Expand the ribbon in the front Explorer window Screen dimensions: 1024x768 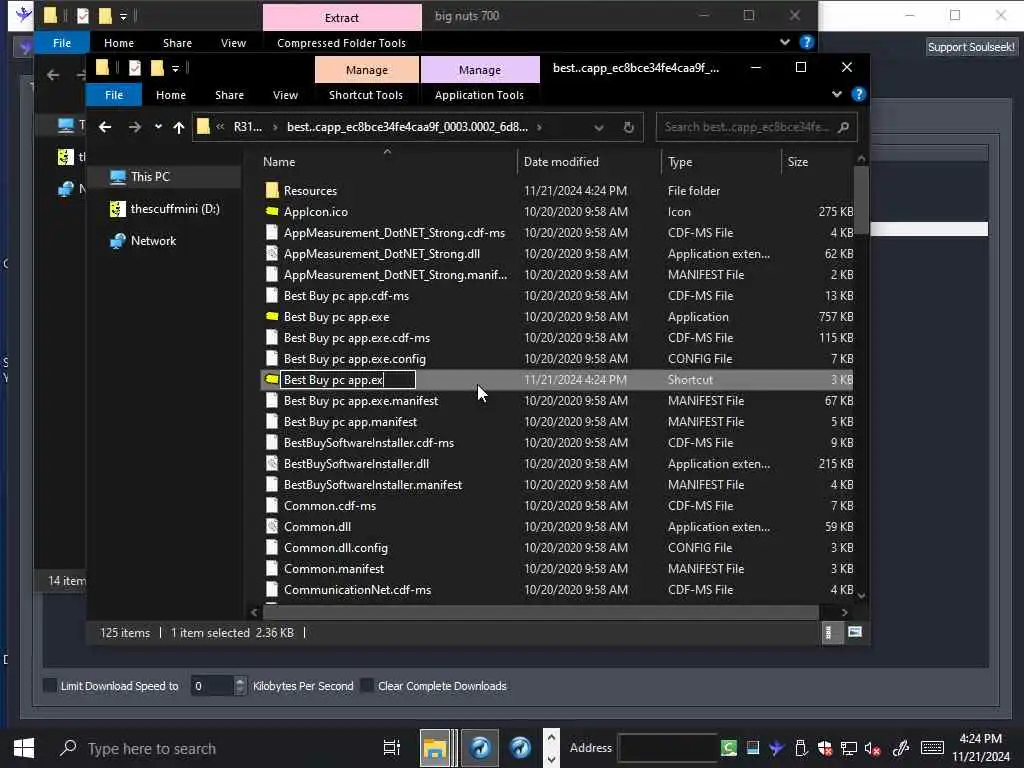coord(837,95)
